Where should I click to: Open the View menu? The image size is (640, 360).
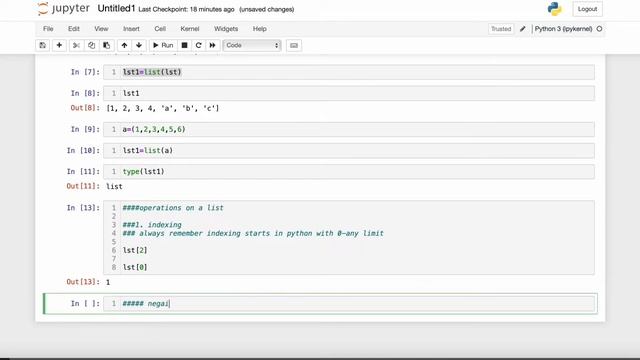click(101, 29)
